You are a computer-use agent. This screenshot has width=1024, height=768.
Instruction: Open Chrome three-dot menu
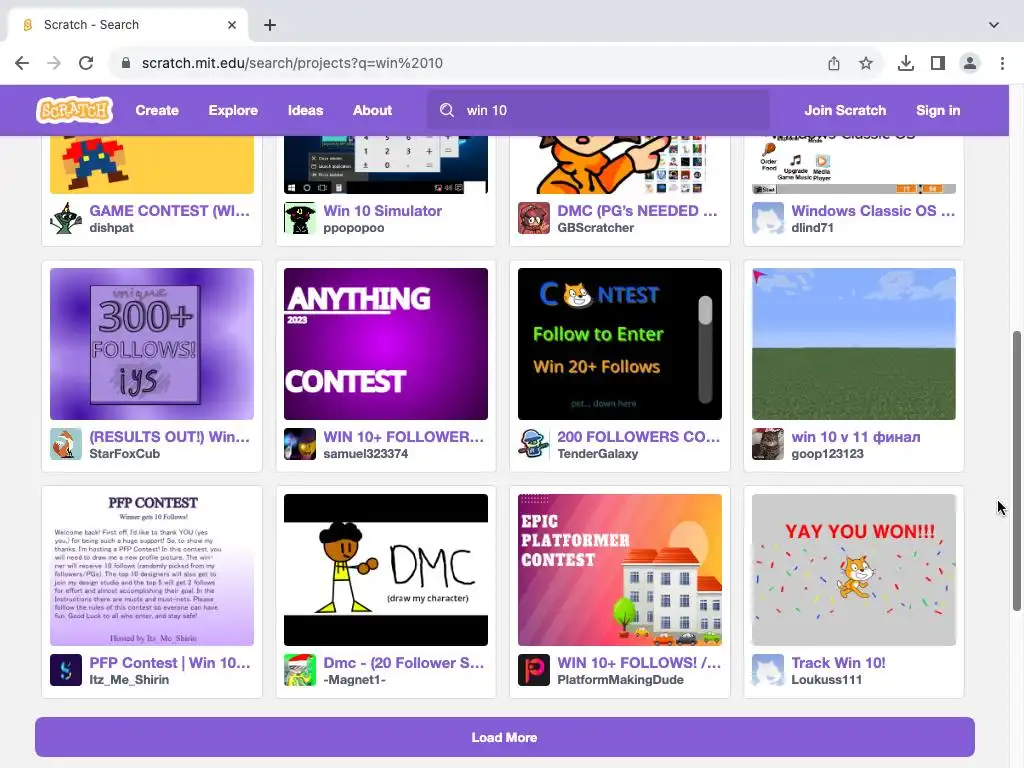pyautogui.click(x=1002, y=63)
